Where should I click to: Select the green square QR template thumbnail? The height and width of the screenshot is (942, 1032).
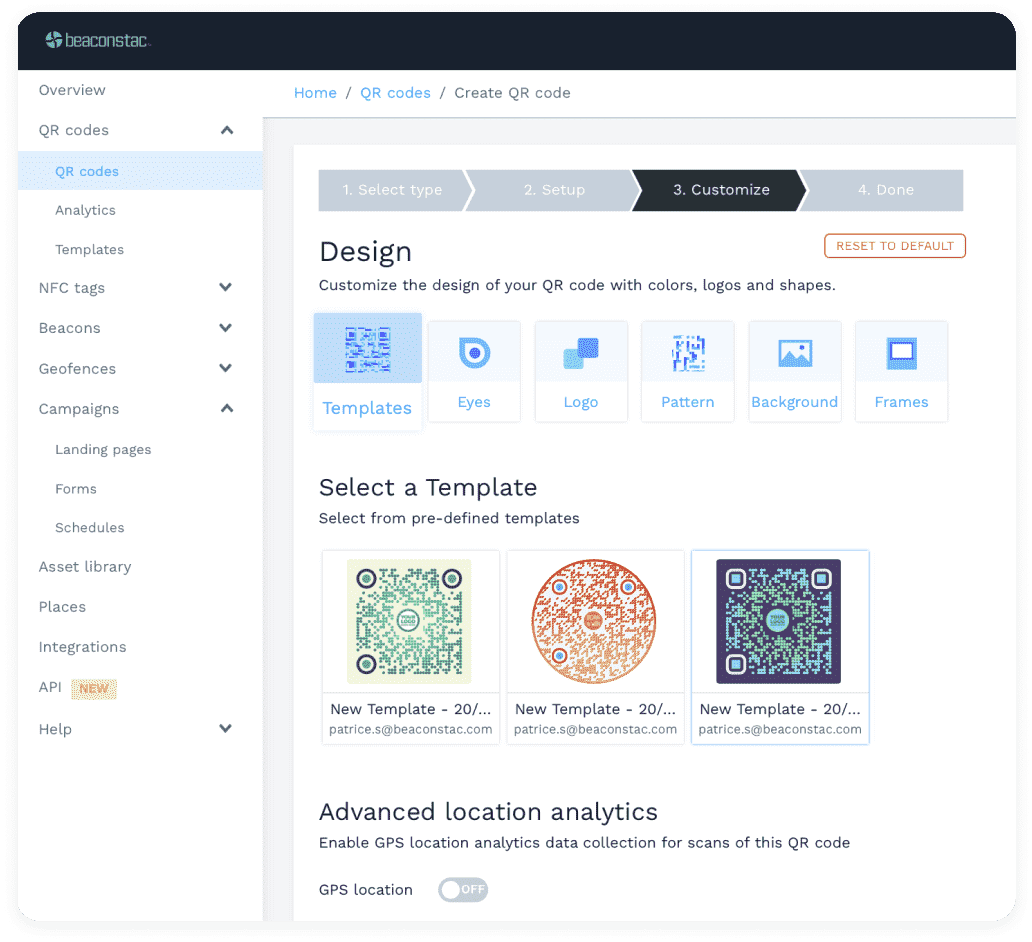(409, 621)
